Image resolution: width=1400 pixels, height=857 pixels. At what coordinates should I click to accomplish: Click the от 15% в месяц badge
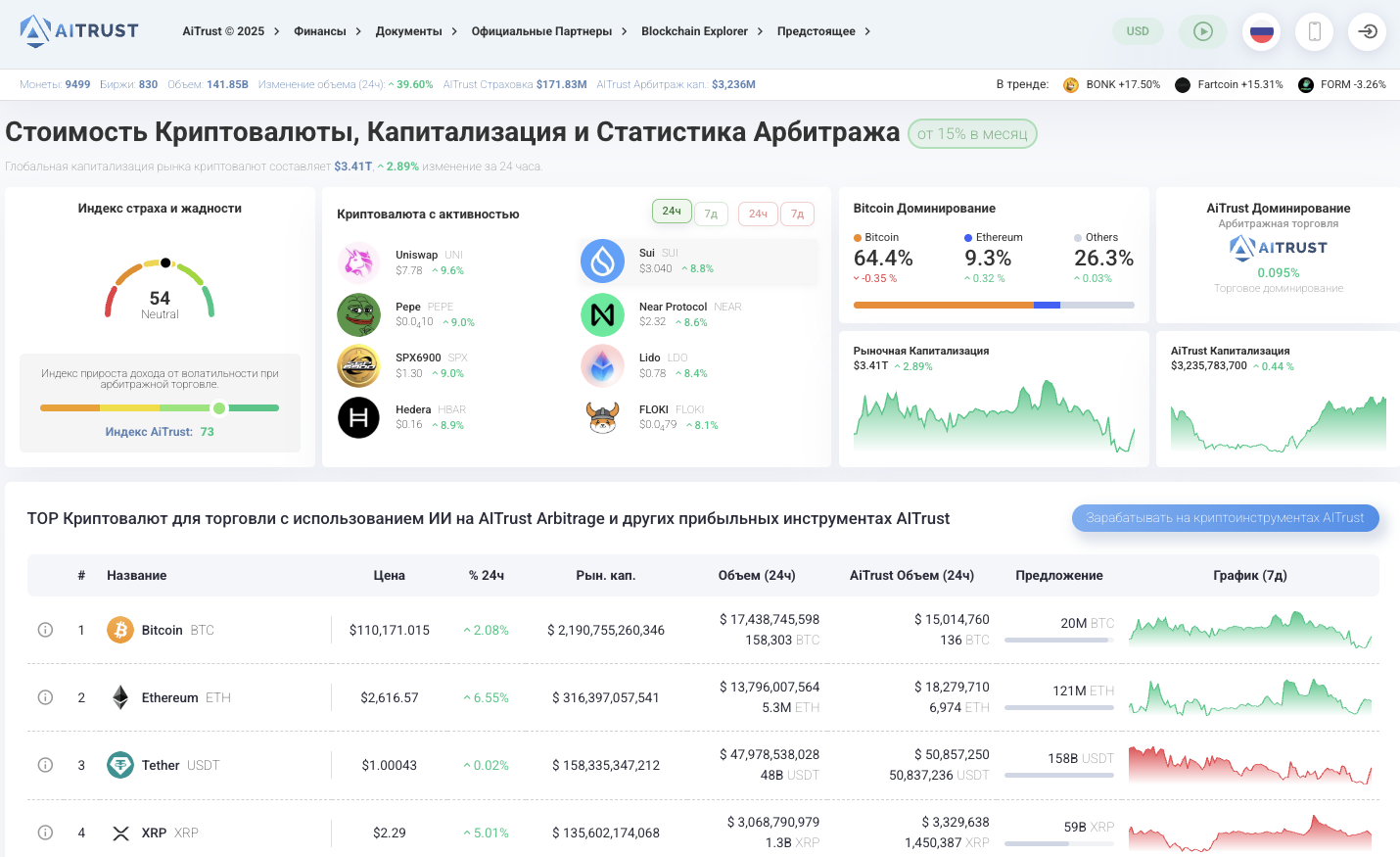tap(972, 134)
